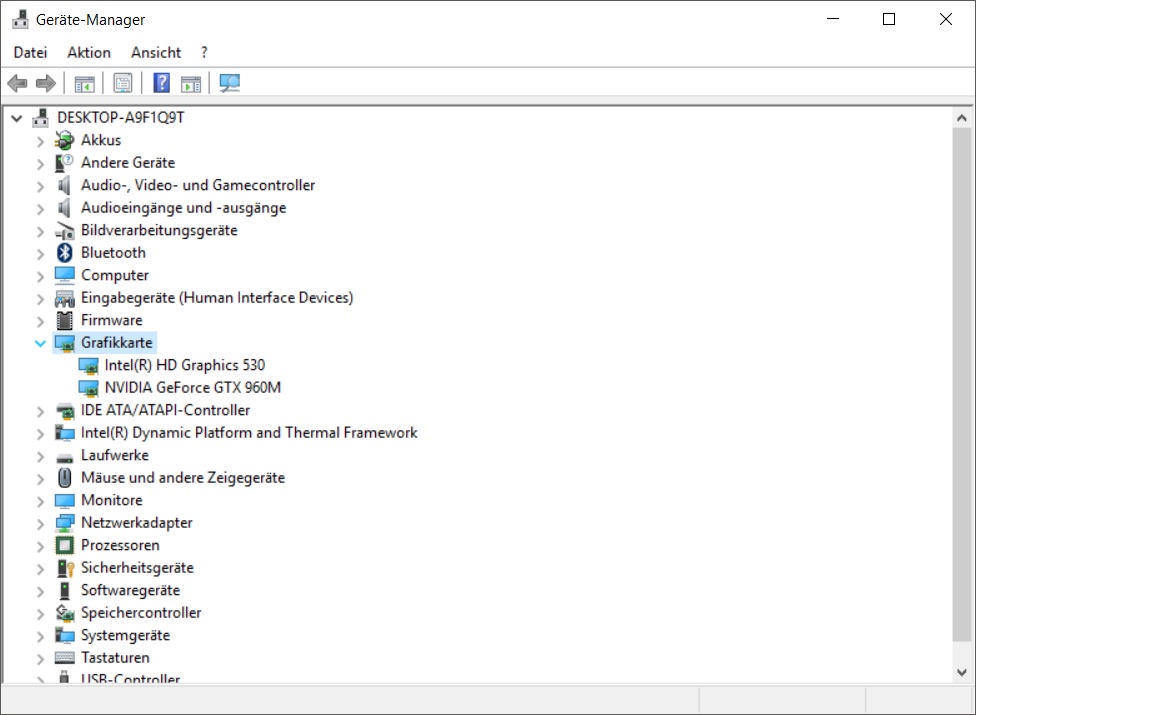Viewport: 1152px width, 715px height.
Task: Click the scan for hardware changes icon
Action: 229,83
